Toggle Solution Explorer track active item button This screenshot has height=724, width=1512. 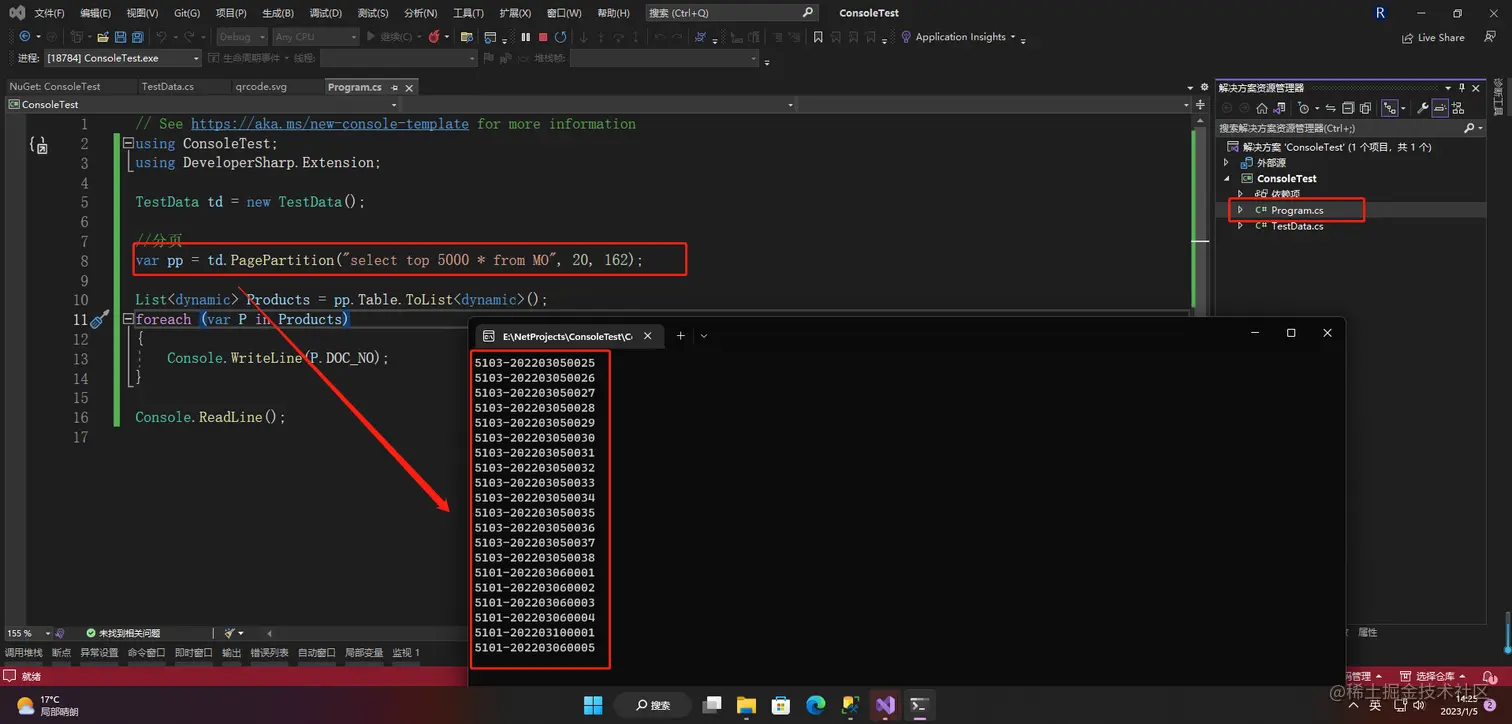1390,108
